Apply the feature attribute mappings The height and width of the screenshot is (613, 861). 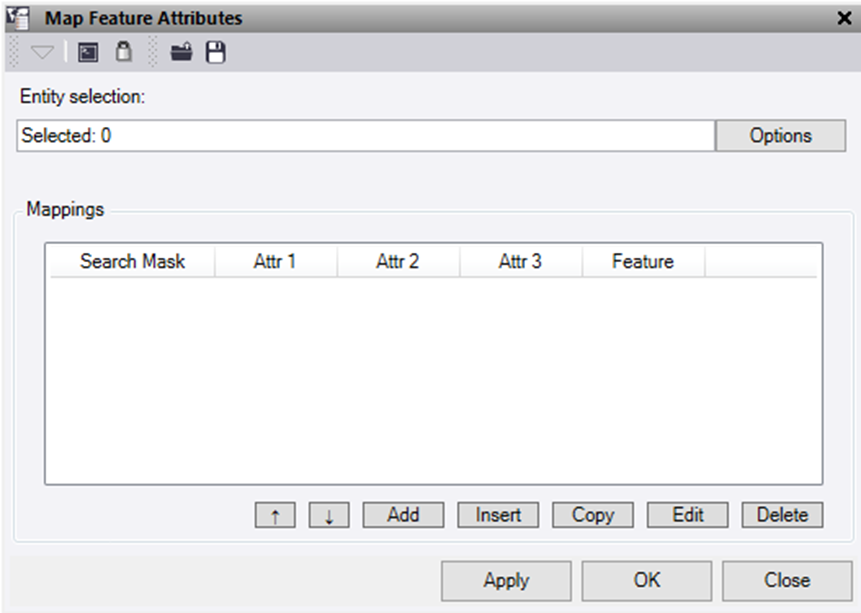point(506,580)
